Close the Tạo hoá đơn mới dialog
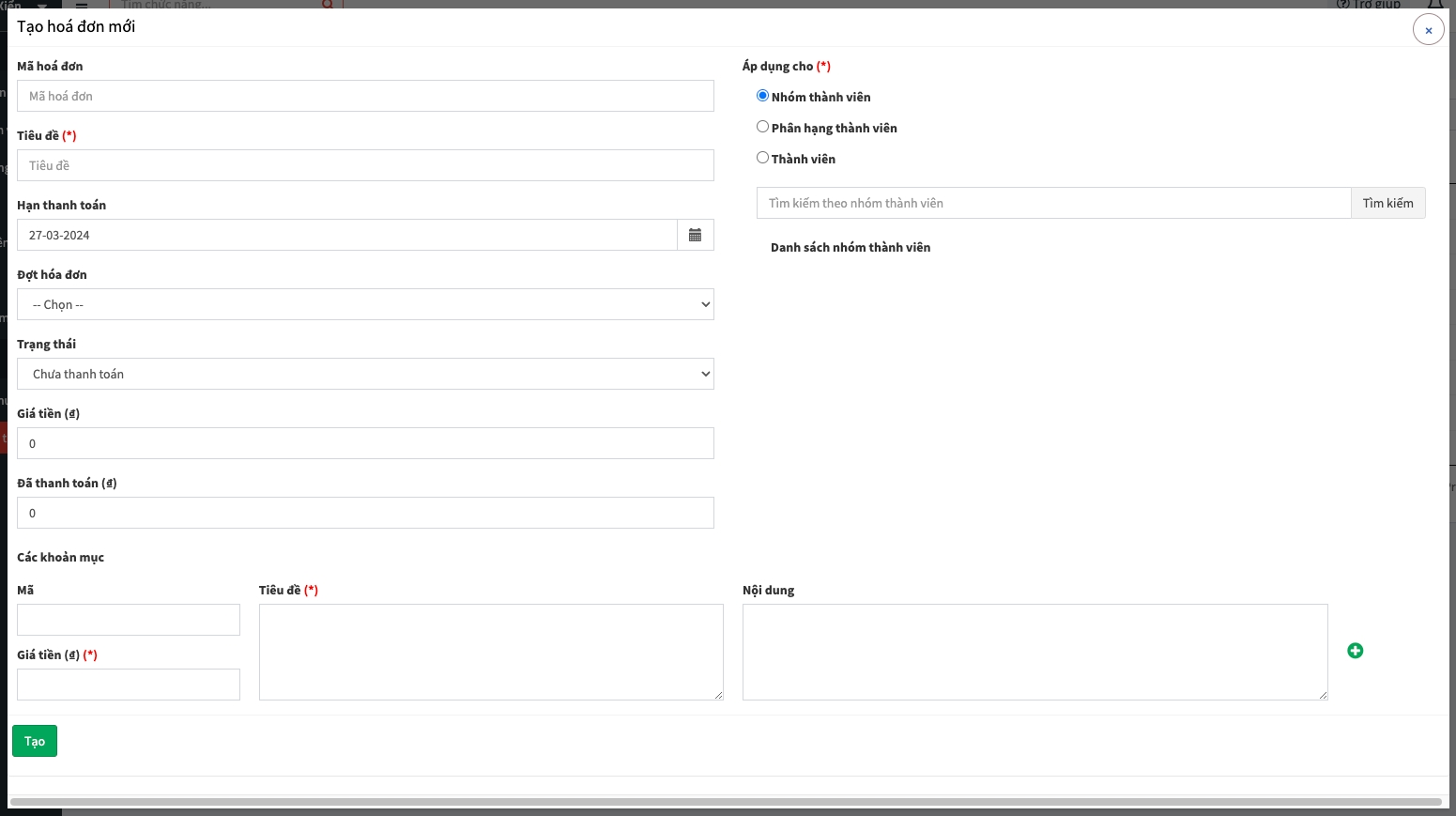 pyautogui.click(x=1428, y=30)
